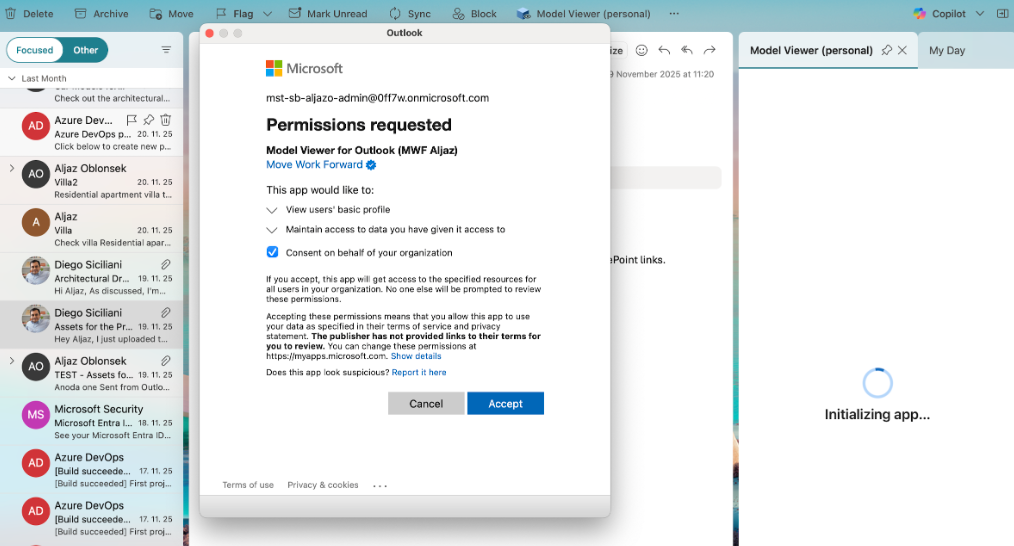This screenshot has width=1014, height=546.
Task: Click the Sync toolbar button
Action: 408,14
